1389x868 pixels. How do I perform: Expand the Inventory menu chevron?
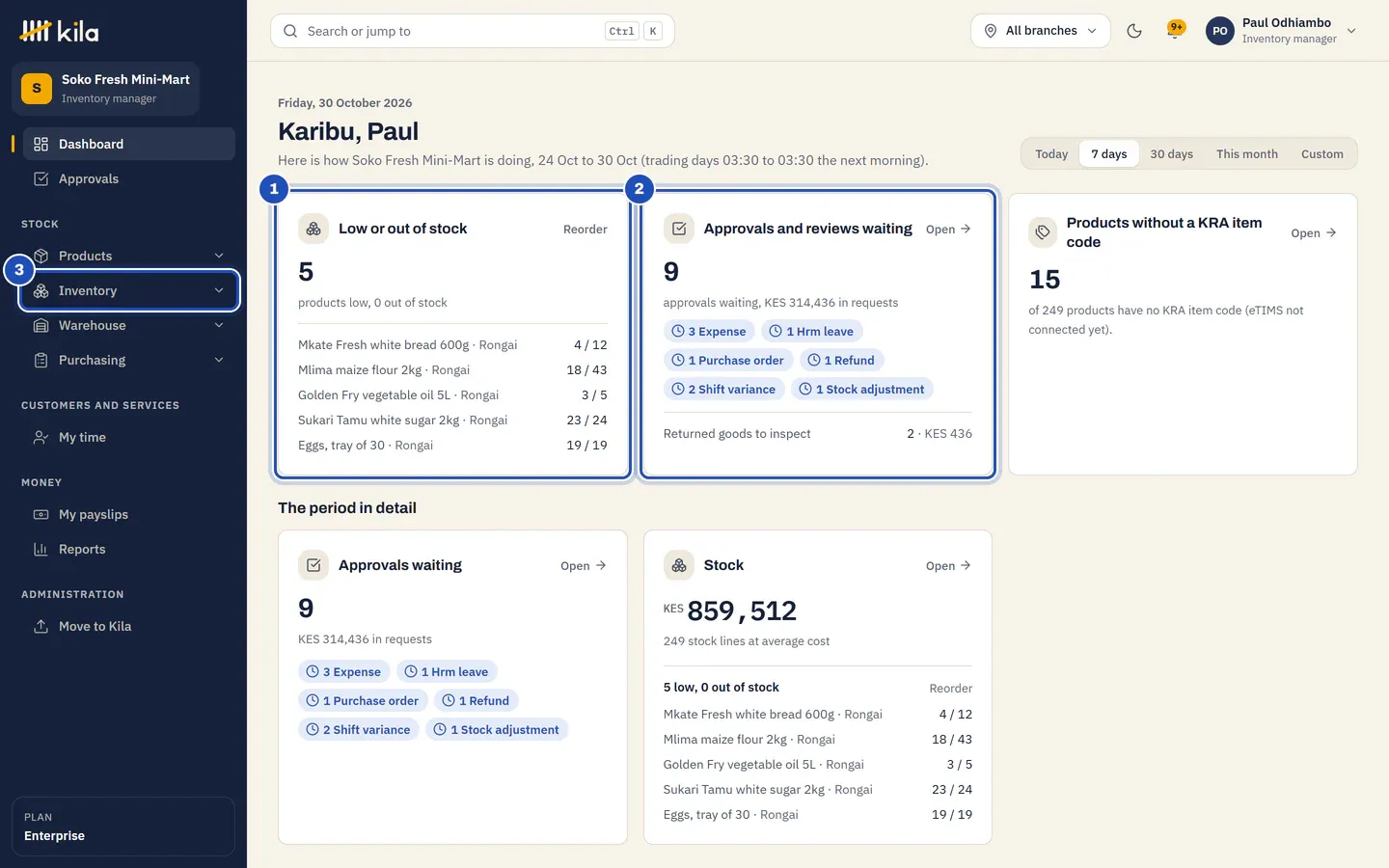point(219,290)
